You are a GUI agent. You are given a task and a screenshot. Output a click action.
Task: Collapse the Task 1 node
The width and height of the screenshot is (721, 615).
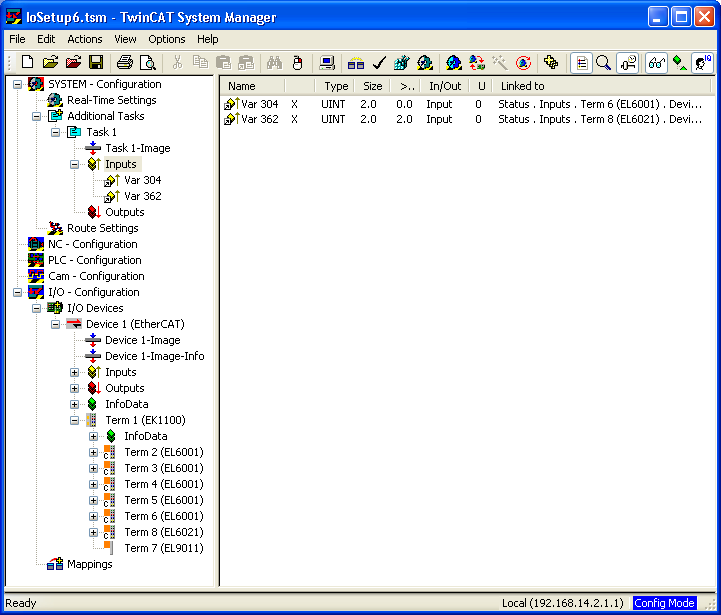coord(56,132)
